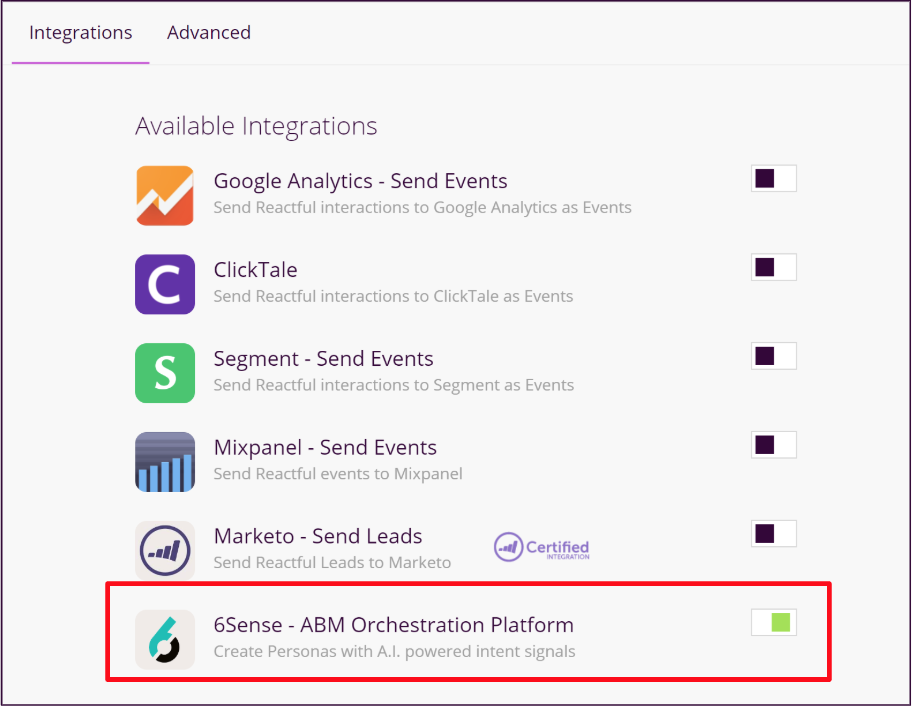Click the Marketo Certified Integration badge
This screenshot has width=912, height=706.
click(542, 547)
